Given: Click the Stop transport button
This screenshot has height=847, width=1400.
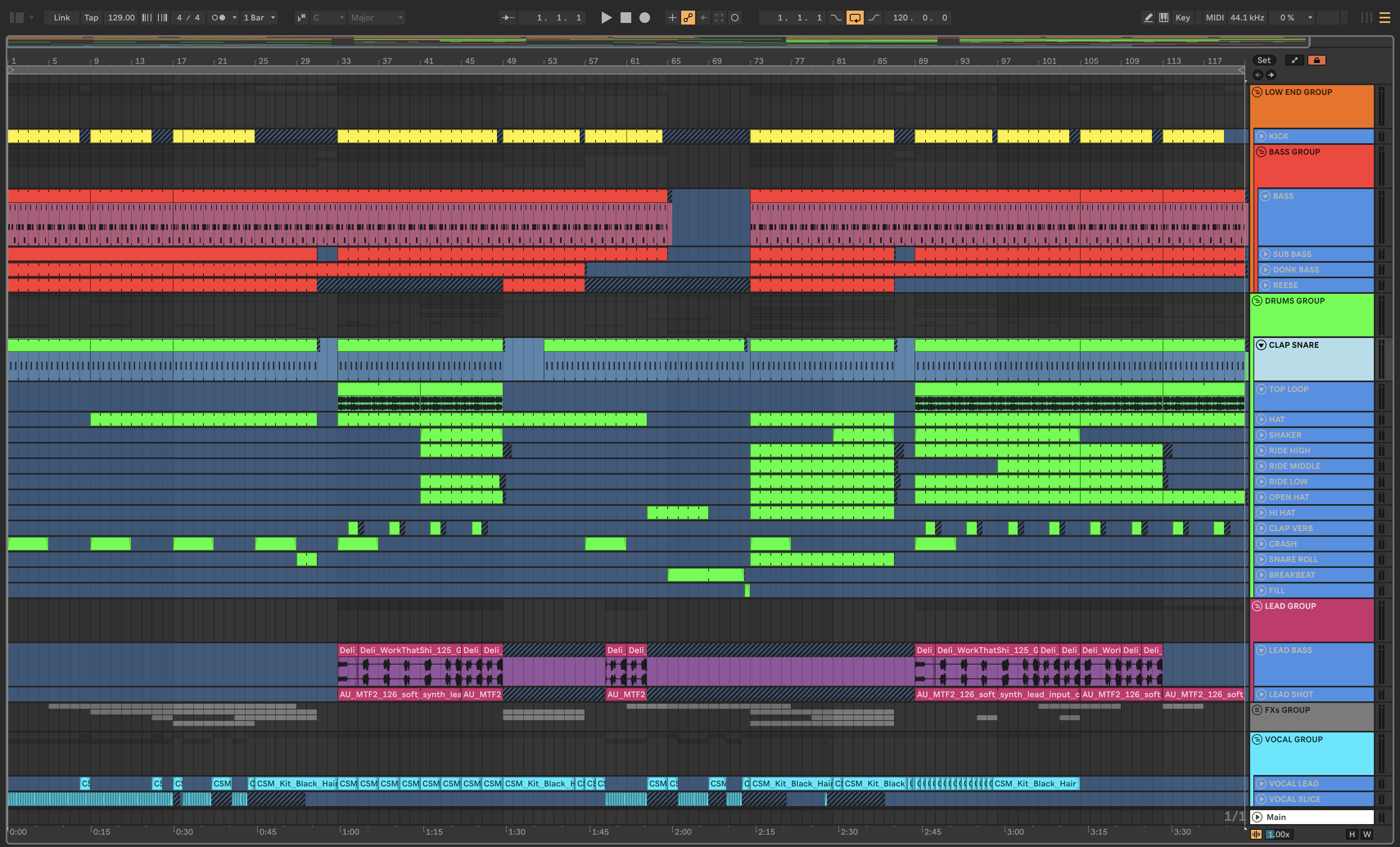Looking at the screenshot, I should (x=625, y=18).
